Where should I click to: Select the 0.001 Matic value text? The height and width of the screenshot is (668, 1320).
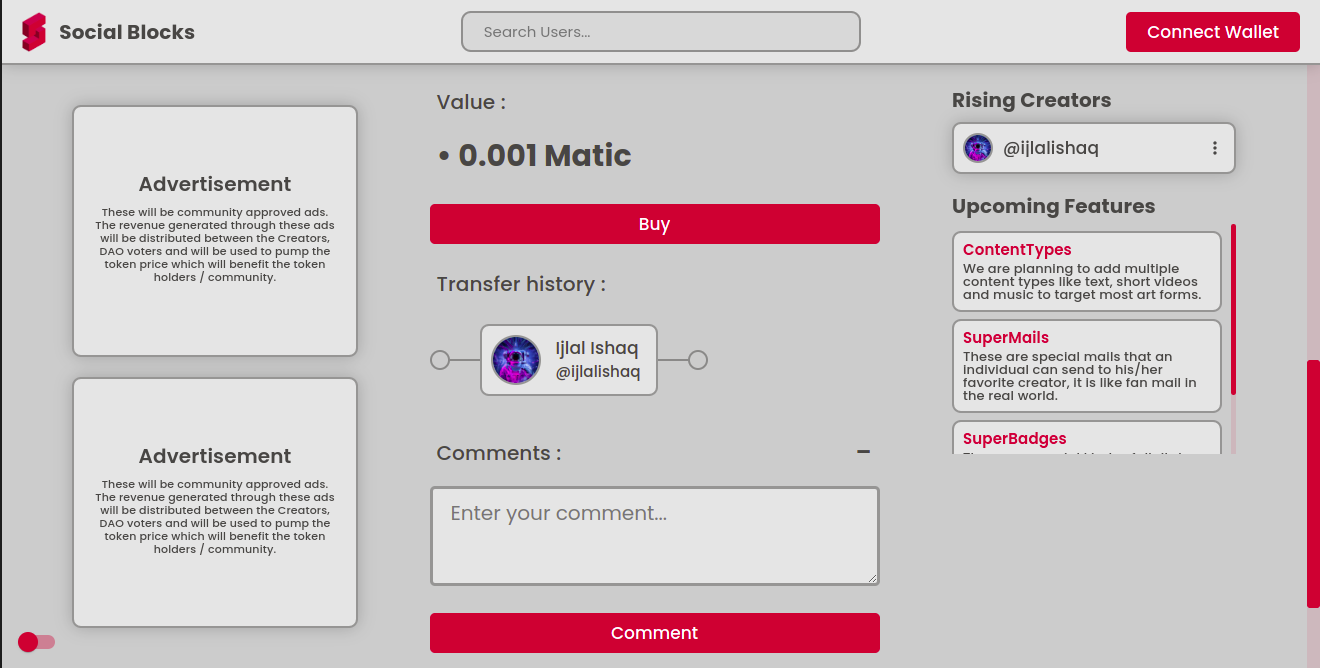pos(544,156)
